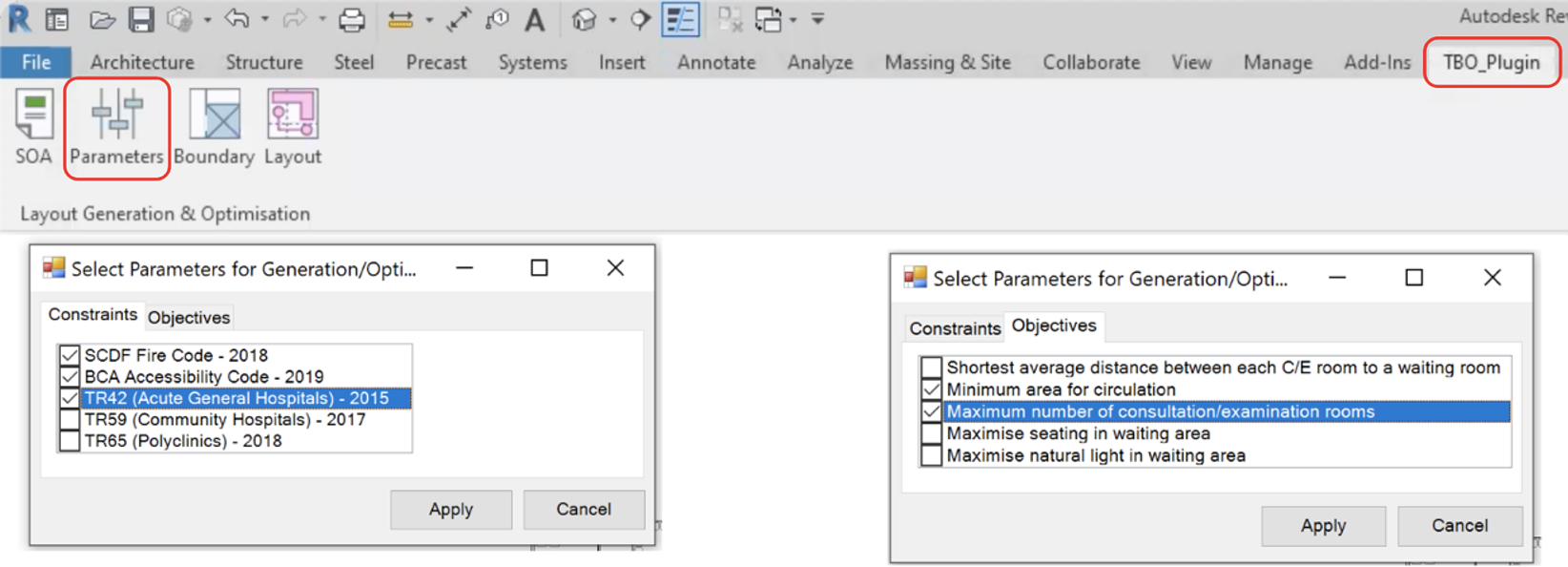Open the Switch Windows dropdown arrow
1568x567 pixels.
click(x=794, y=19)
